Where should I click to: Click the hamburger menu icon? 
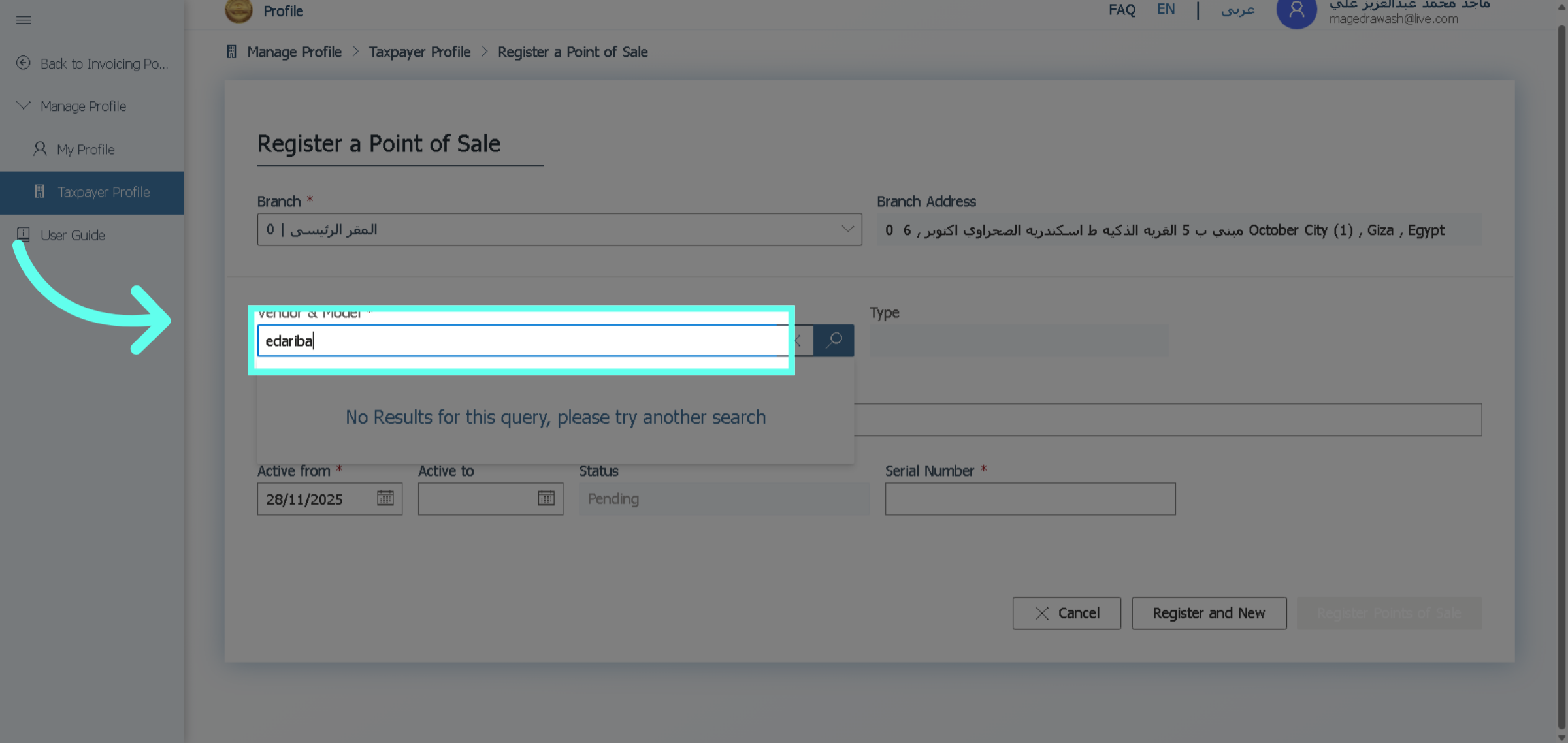pyautogui.click(x=24, y=20)
